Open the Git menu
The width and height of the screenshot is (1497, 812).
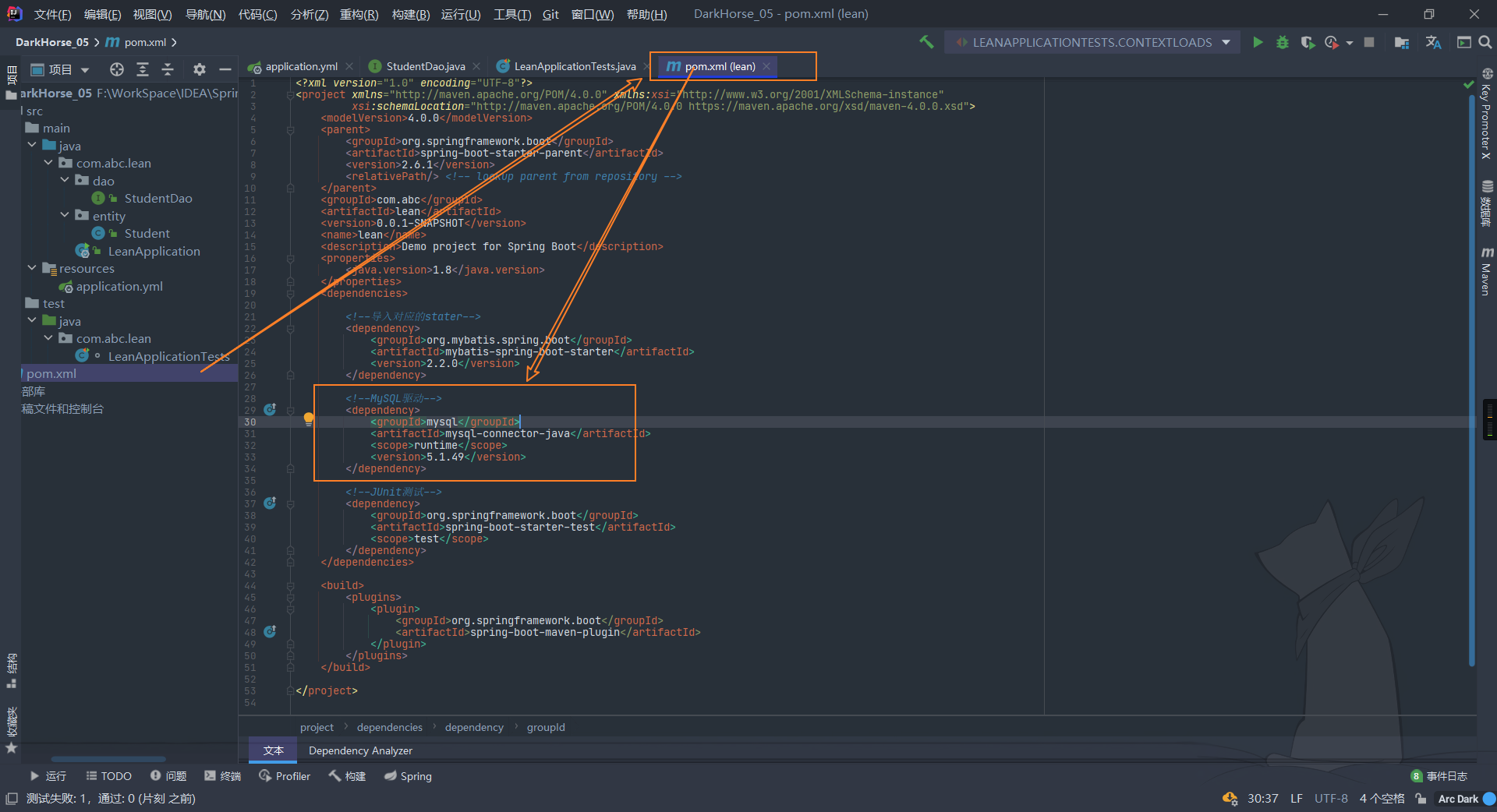[x=550, y=14]
